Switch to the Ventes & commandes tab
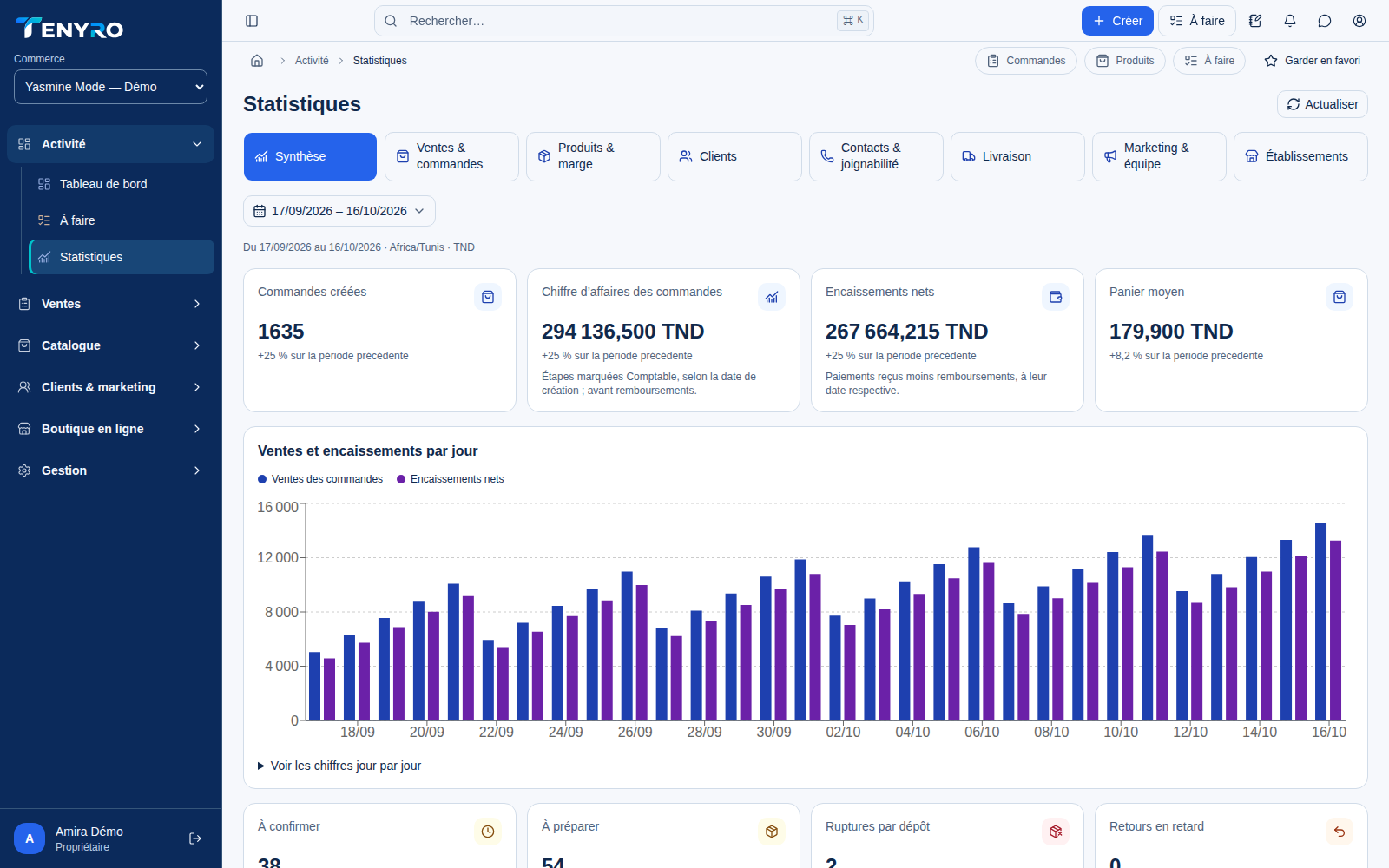This screenshot has width=1389, height=868. (451, 156)
